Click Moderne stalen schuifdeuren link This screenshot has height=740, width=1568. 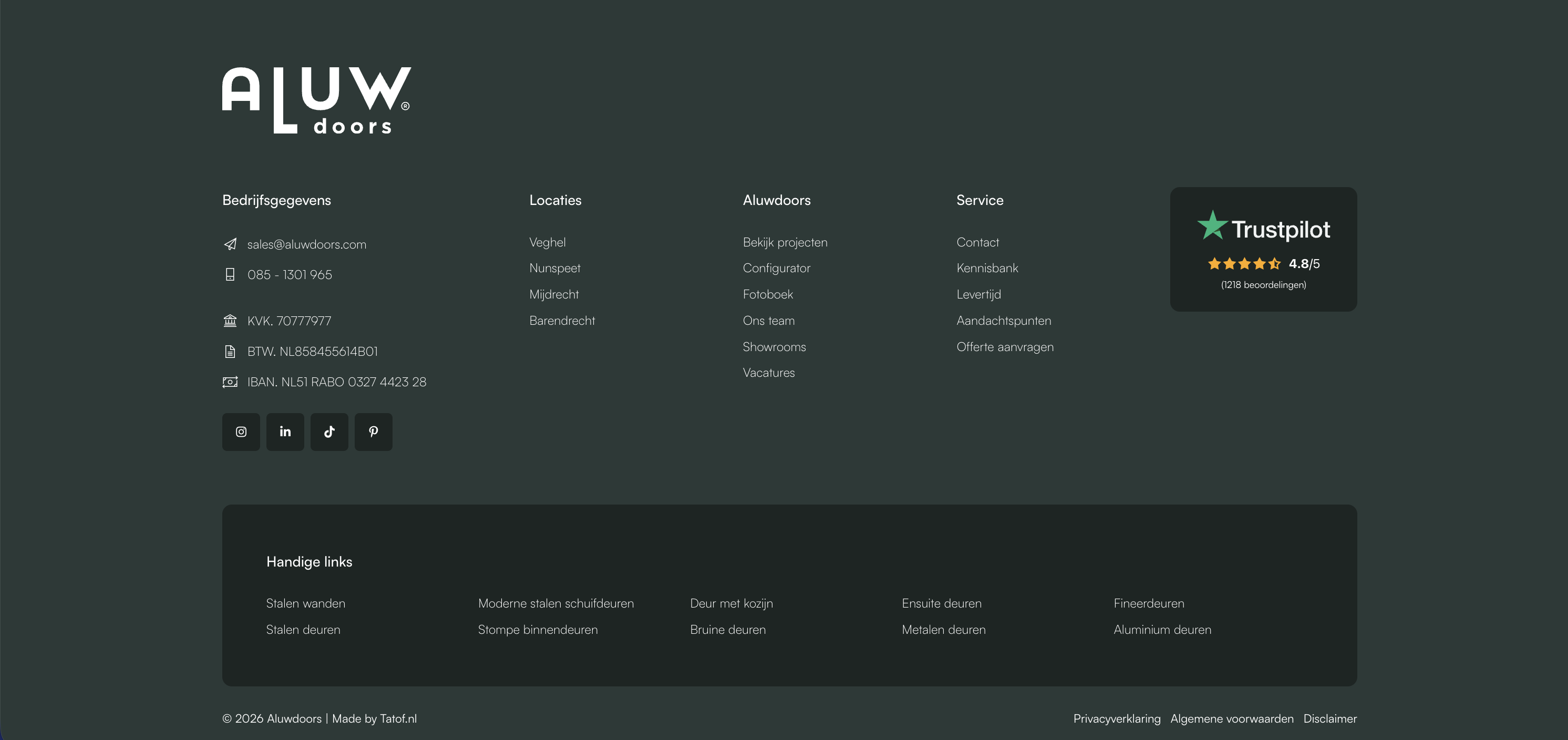(x=555, y=603)
